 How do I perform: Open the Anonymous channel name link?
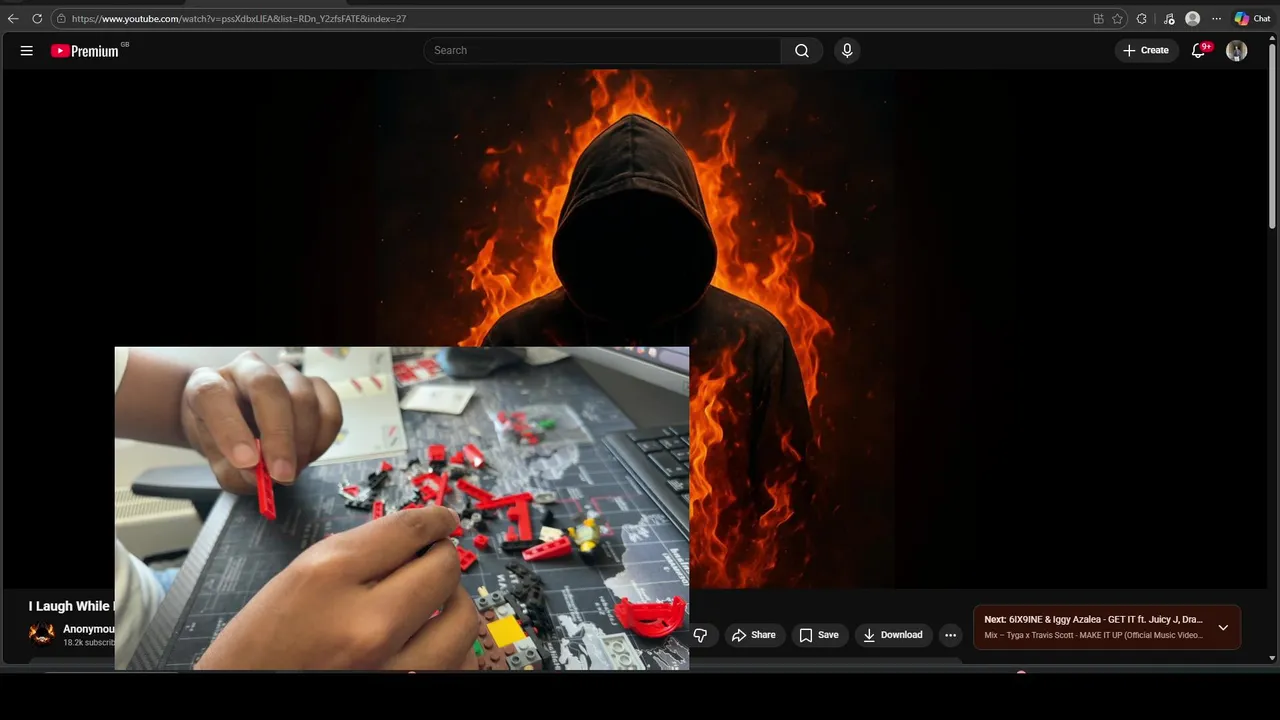[x=89, y=629]
